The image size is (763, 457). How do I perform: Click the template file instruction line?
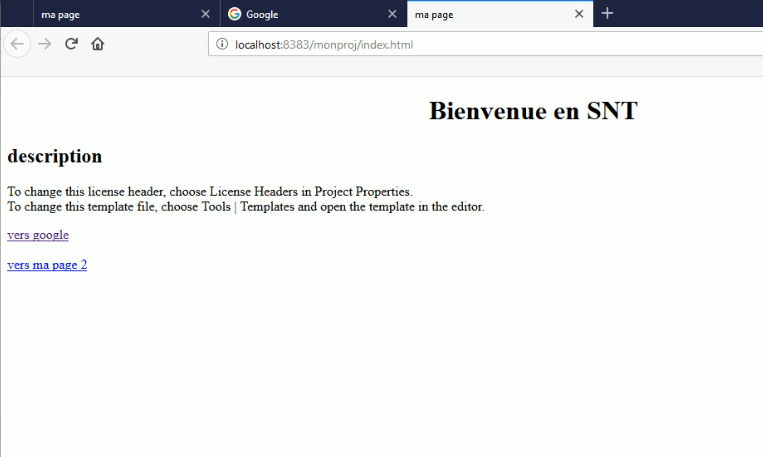coord(245,207)
